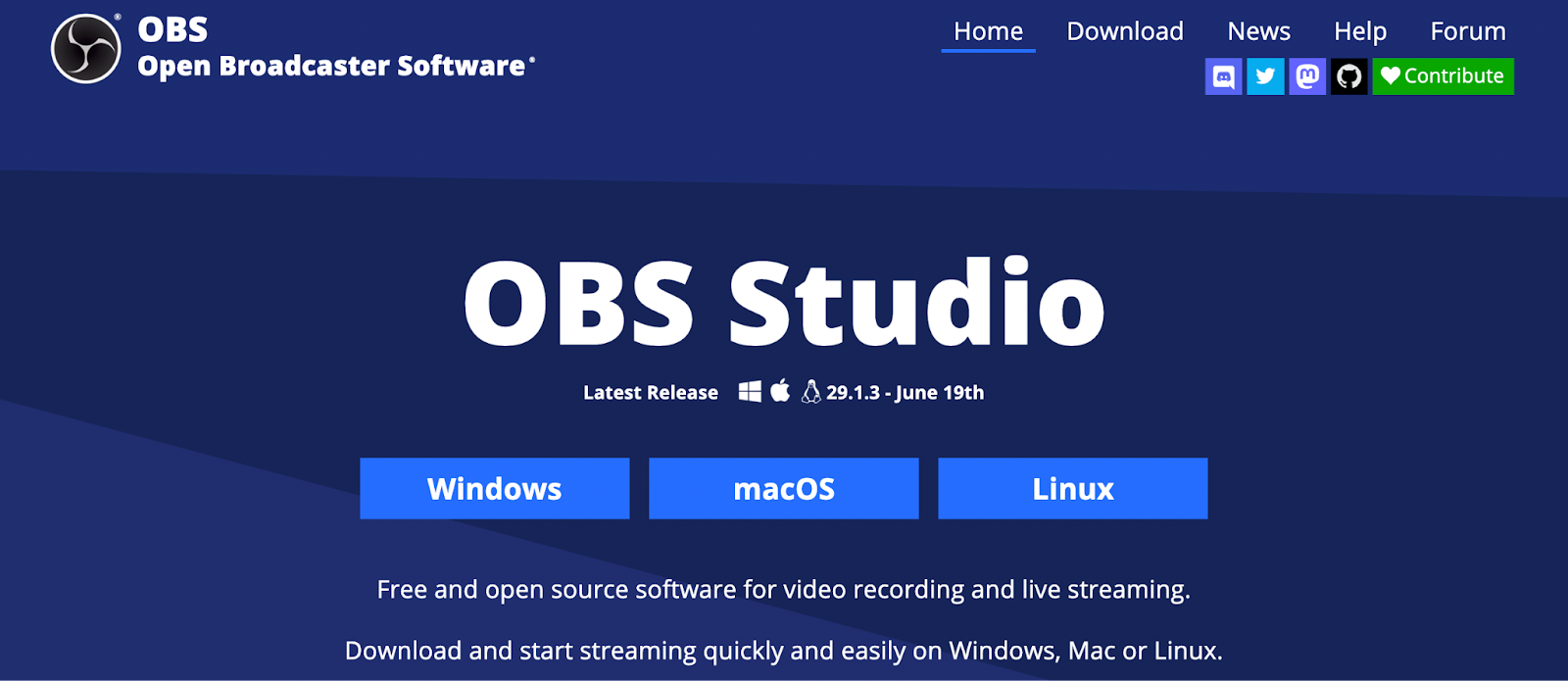Open the Mastodon icon link
This screenshot has height=681, width=1568.
tap(1307, 76)
